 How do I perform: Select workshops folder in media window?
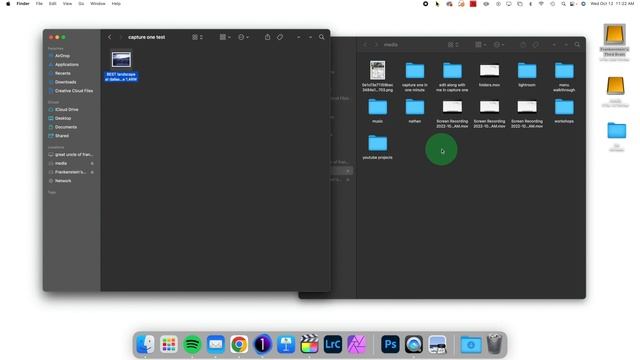tap(564, 107)
